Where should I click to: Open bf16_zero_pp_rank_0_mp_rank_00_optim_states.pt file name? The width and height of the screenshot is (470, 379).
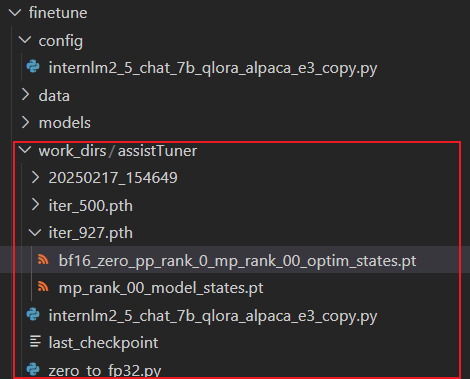[x=237, y=261]
